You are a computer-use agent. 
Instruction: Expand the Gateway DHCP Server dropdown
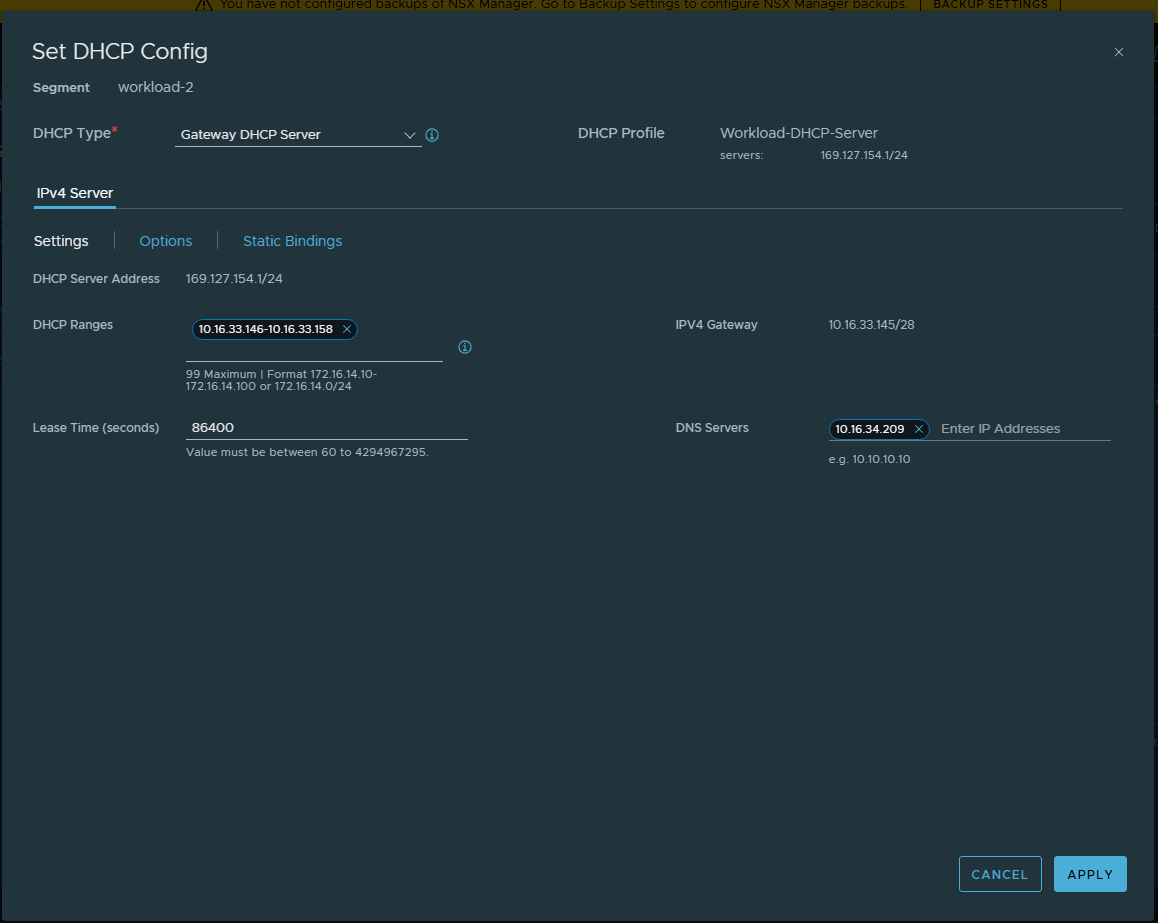click(x=298, y=134)
